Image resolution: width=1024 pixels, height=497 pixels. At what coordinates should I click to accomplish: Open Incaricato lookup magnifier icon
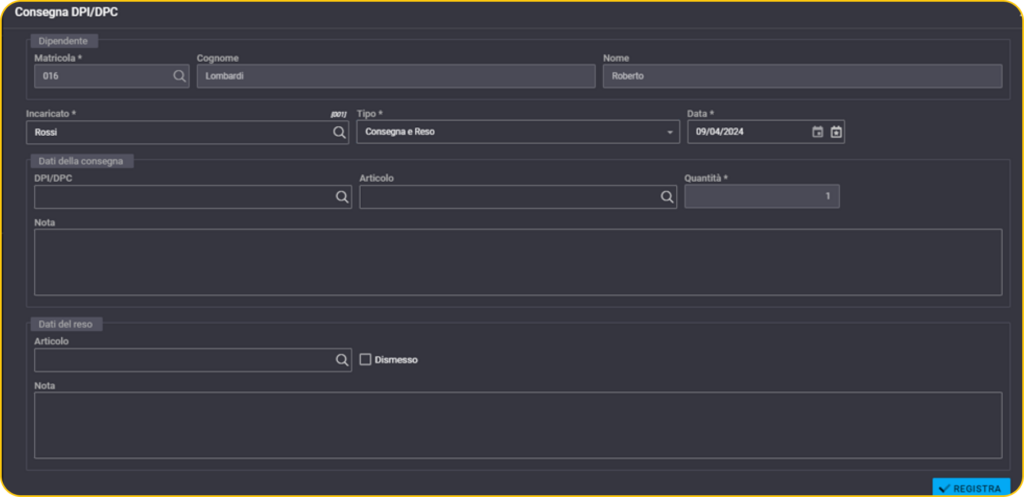click(x=339, y=132)
